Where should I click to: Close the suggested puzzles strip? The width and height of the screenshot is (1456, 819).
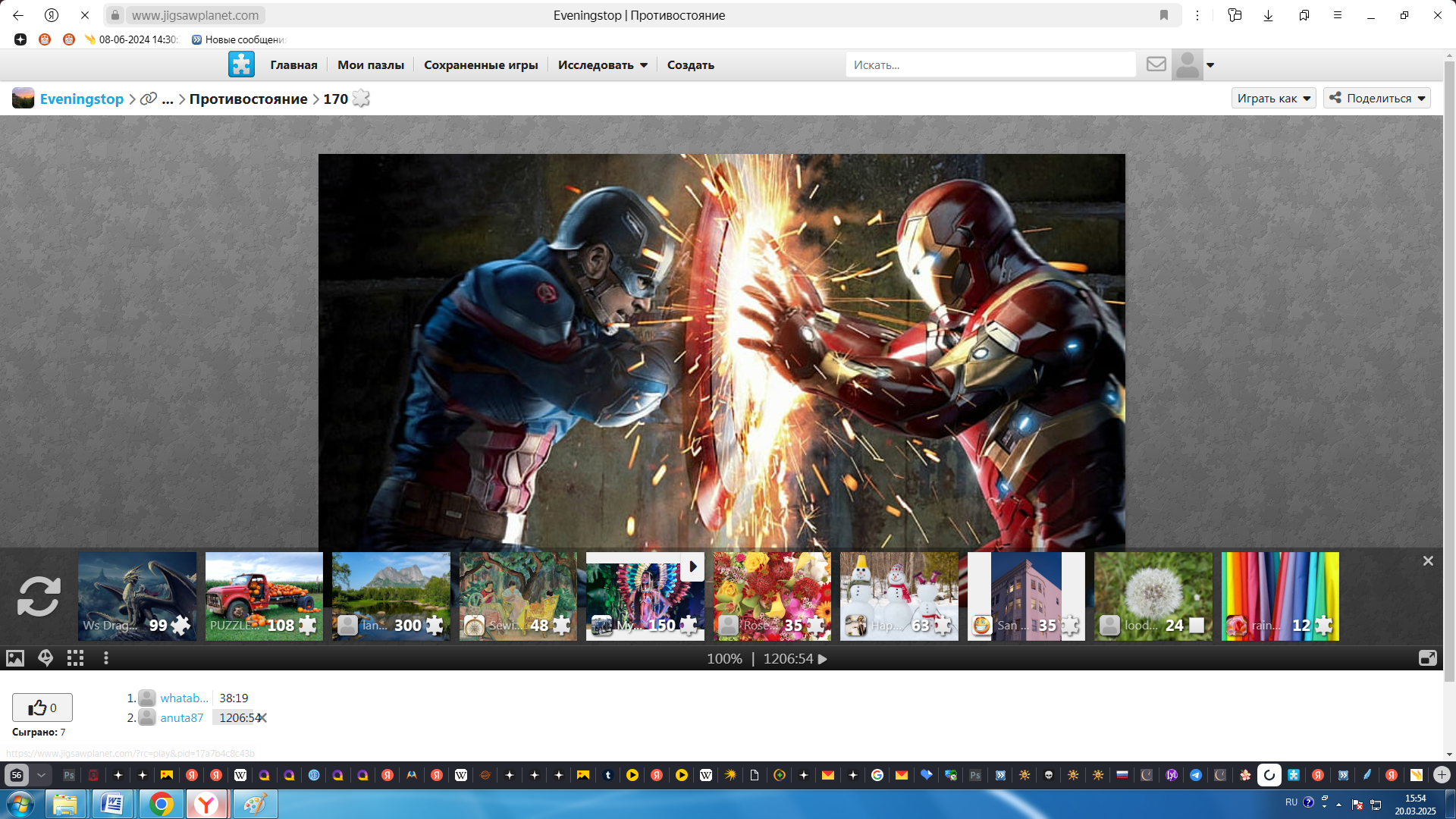[x=1428, y=561]
